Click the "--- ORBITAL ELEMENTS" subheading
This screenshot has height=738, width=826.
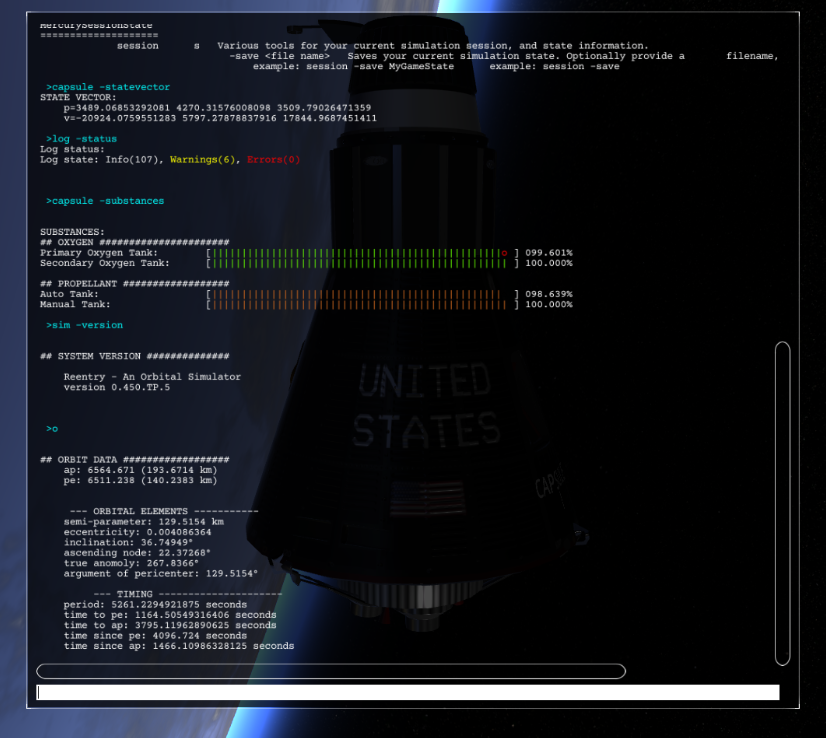164,511
